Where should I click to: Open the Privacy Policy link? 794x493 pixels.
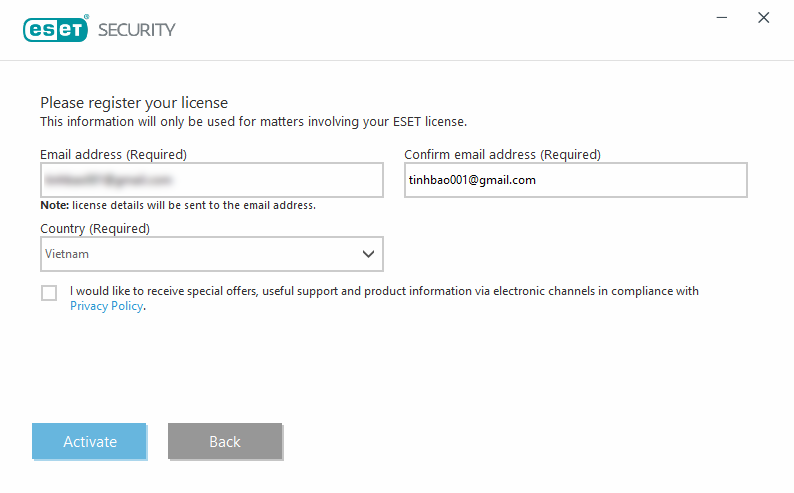point(107,306)
